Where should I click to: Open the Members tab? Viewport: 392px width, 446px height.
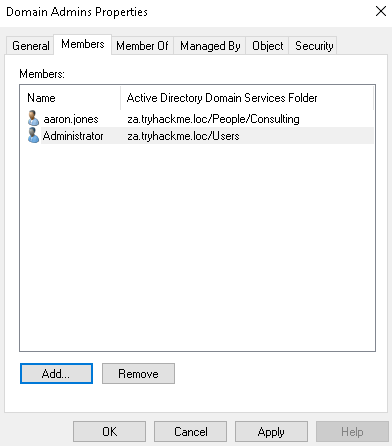click(83, 44)
